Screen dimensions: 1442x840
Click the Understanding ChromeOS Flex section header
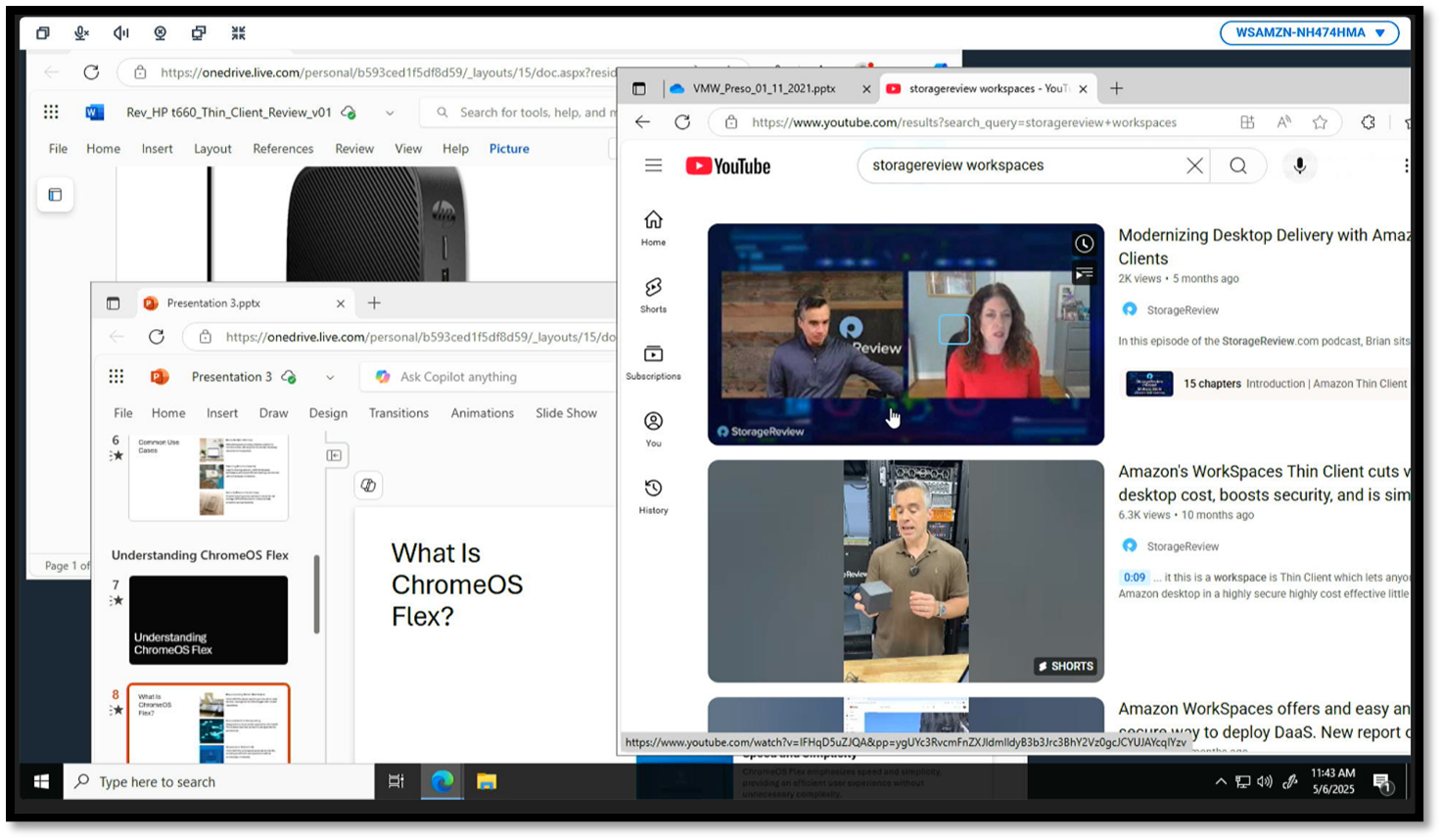pyautogui.click(x=200, y=555)
